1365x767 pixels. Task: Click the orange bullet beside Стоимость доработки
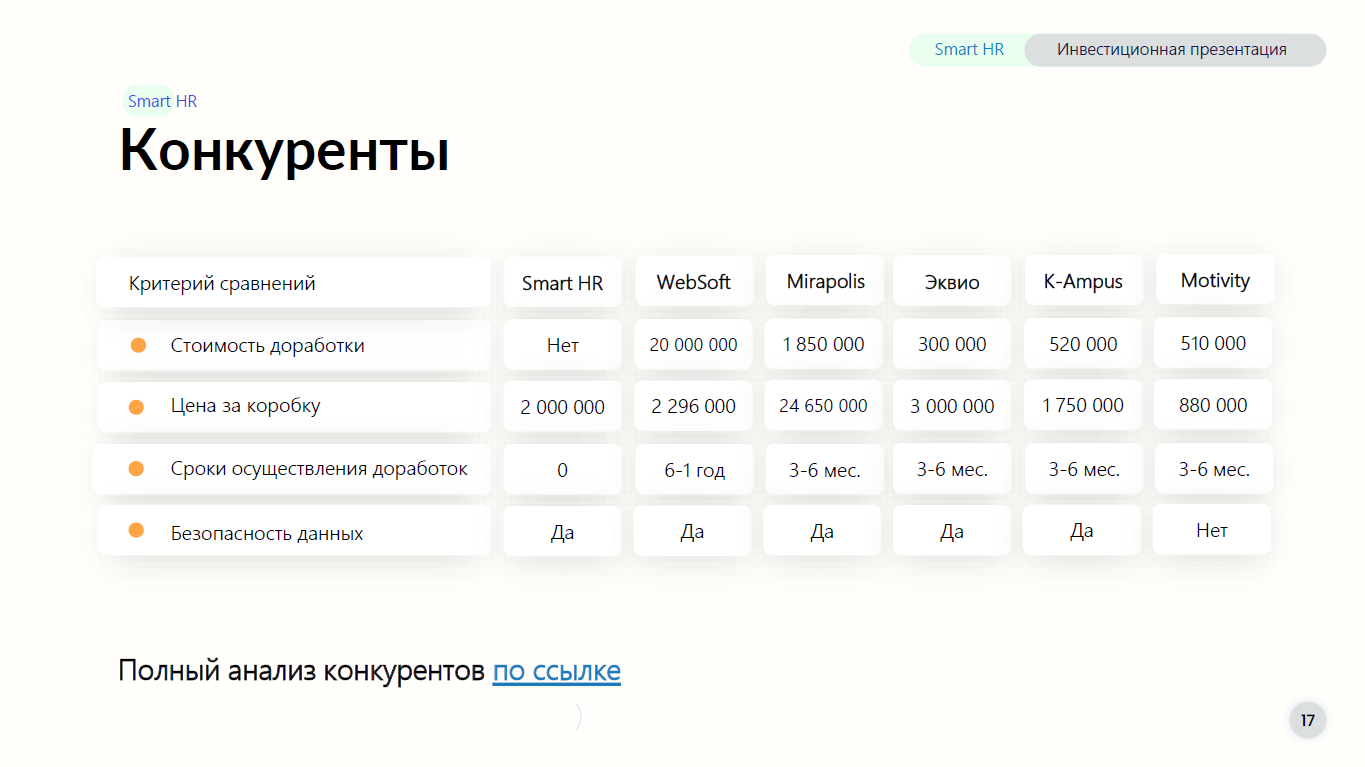(x=138, y=345)
